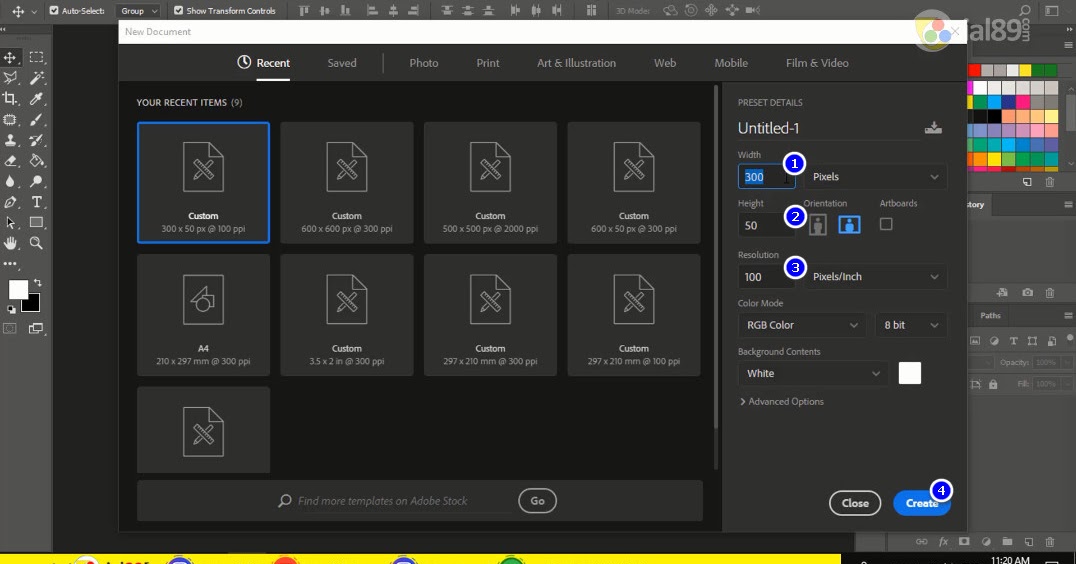Select the Eraser tool
This screenshot has width=1076, height=564.
(x=10, y=161)
